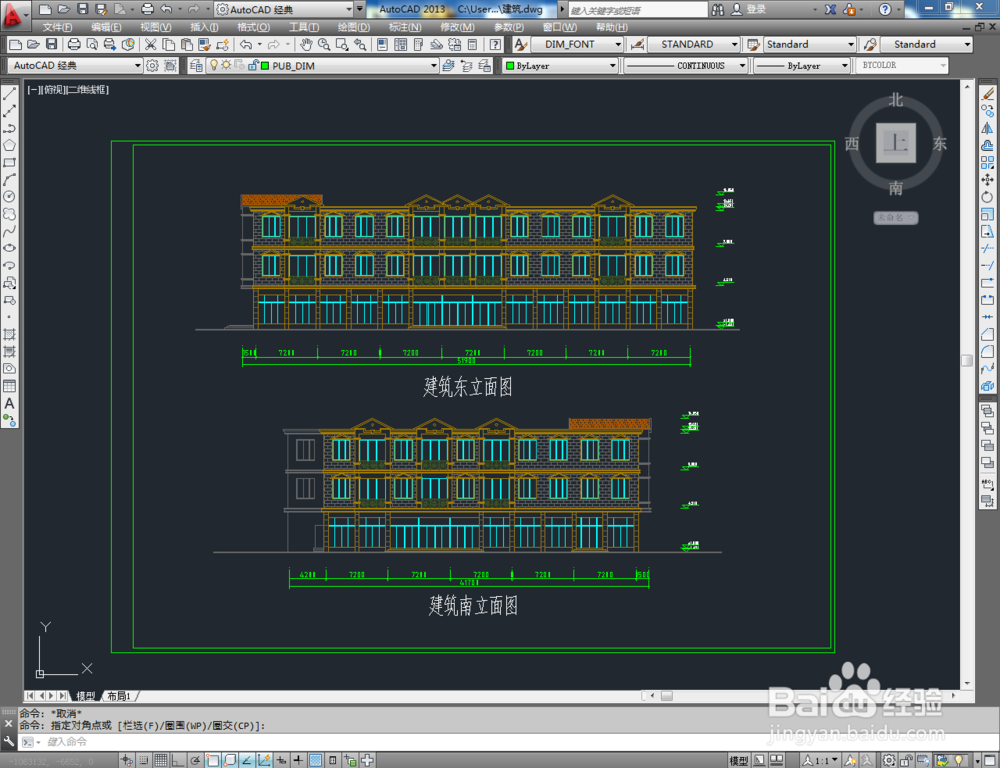Image resolution: width=1000 pixels, height=768 pixels.
Task: Toggle Ortho Mode in status bar
Action: (x=178, y=760)
